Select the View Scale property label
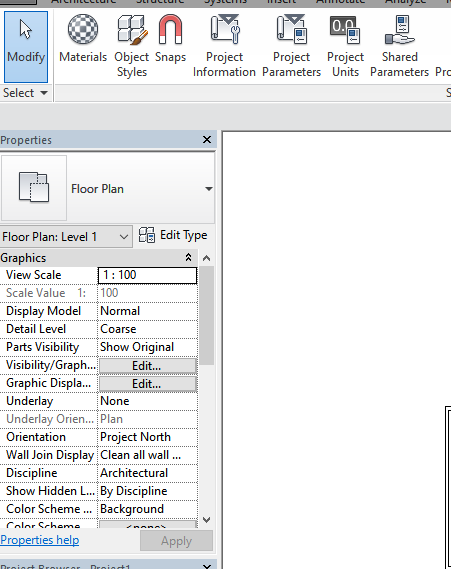The width and height of the screenshot is (451, 569). [x=33, y=275]
